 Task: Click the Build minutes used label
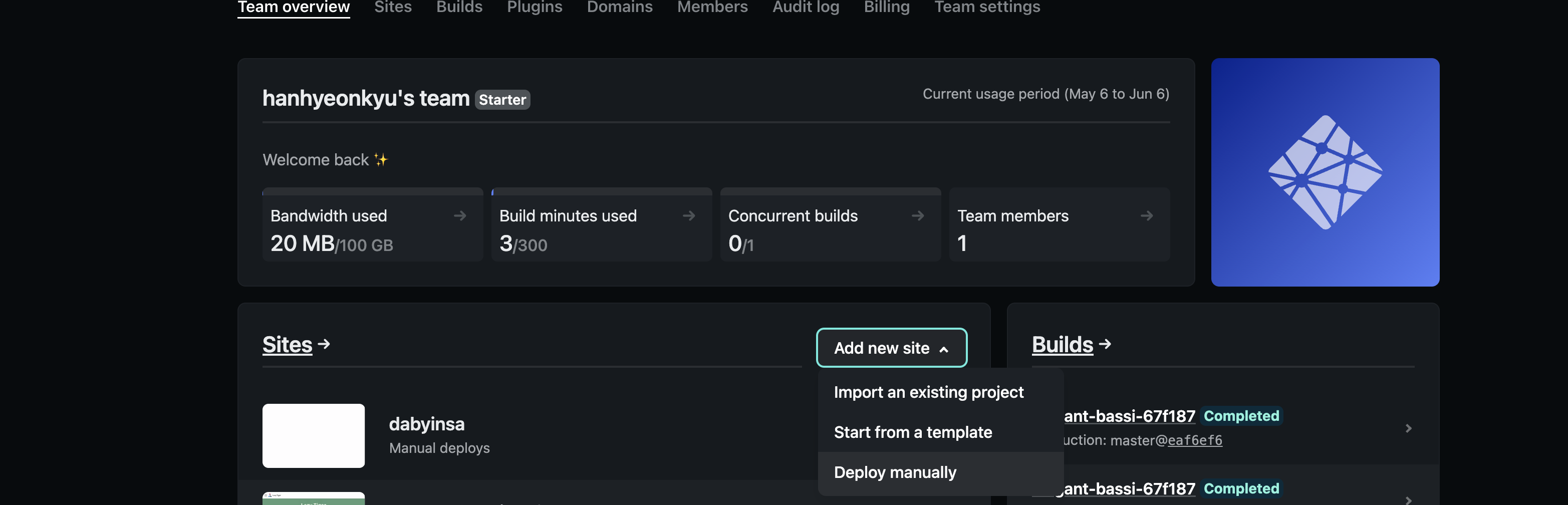568,216
